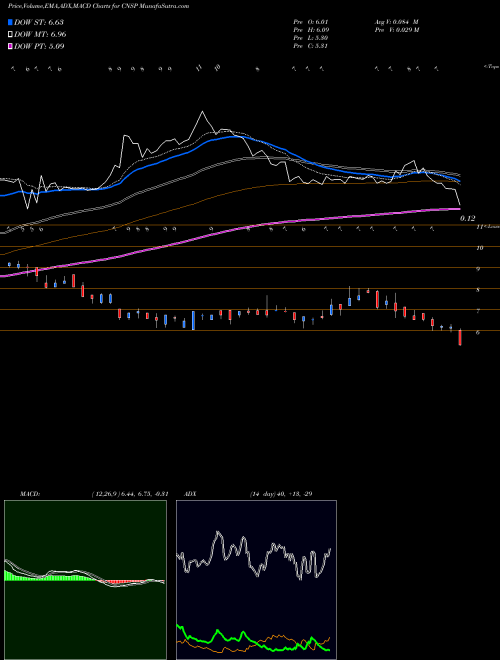Viewport: 500px width, 660px height.
Task: Click the tall blue candlestick near the 6 line
Action: point(193,320)
